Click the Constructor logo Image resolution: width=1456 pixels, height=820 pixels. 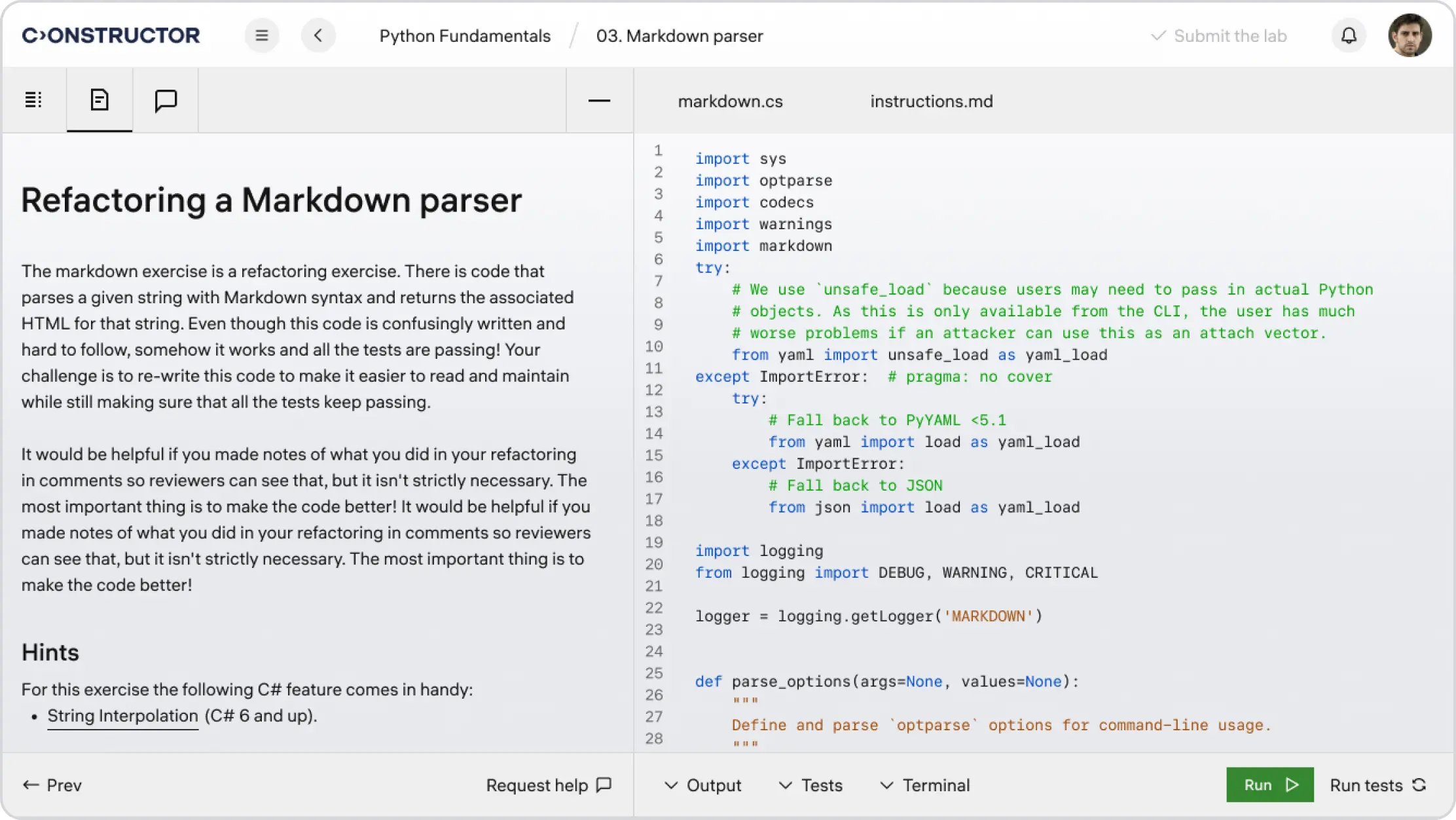pos(111,35)
